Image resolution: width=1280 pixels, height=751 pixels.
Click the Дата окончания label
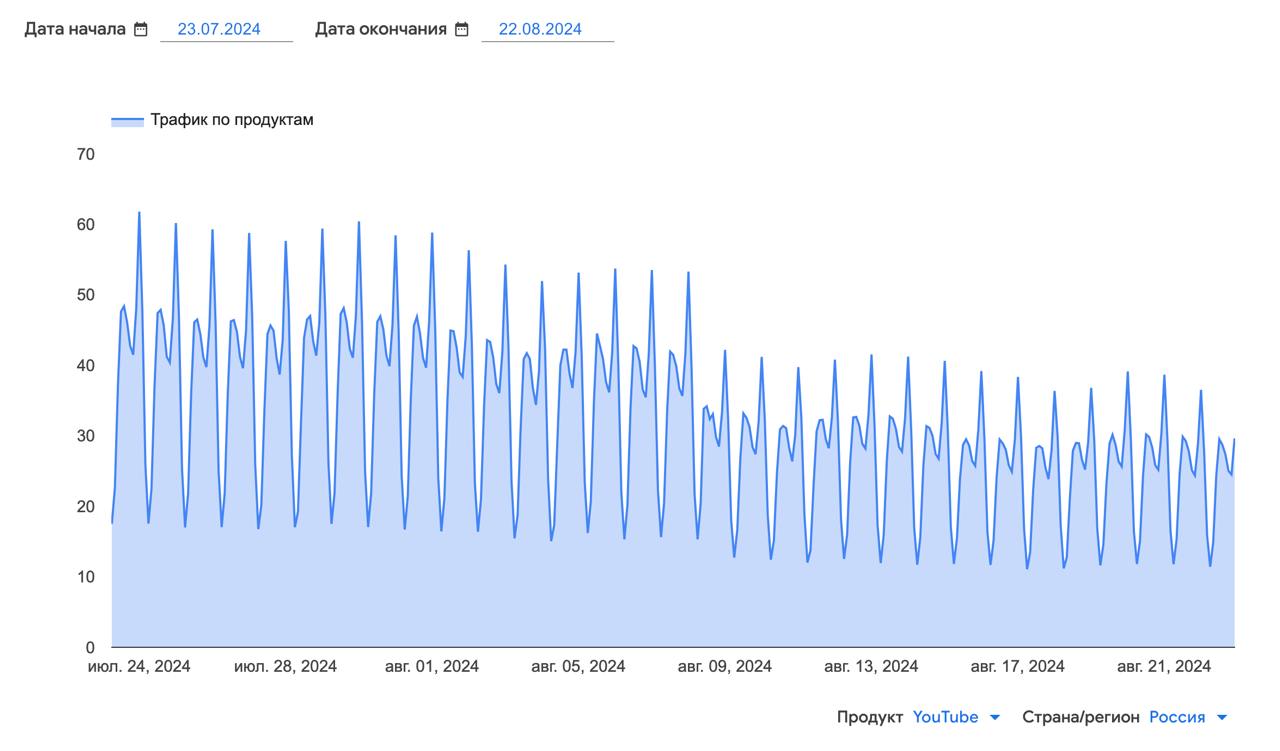click(x=381, y=29)
